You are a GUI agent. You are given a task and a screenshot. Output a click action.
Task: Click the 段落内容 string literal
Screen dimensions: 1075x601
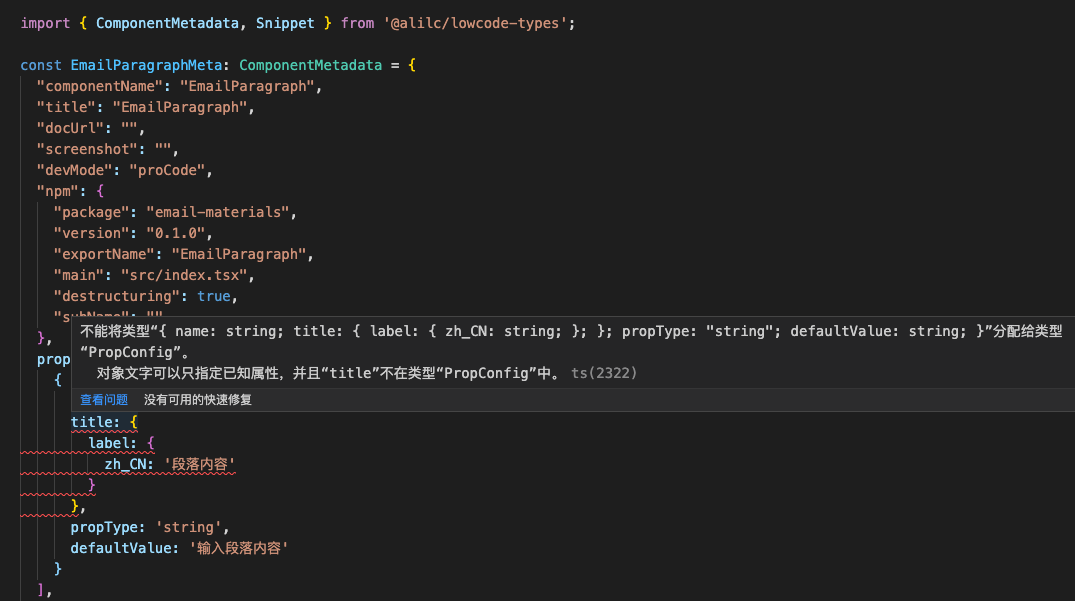pyautogui.click(x=200, y=463)
